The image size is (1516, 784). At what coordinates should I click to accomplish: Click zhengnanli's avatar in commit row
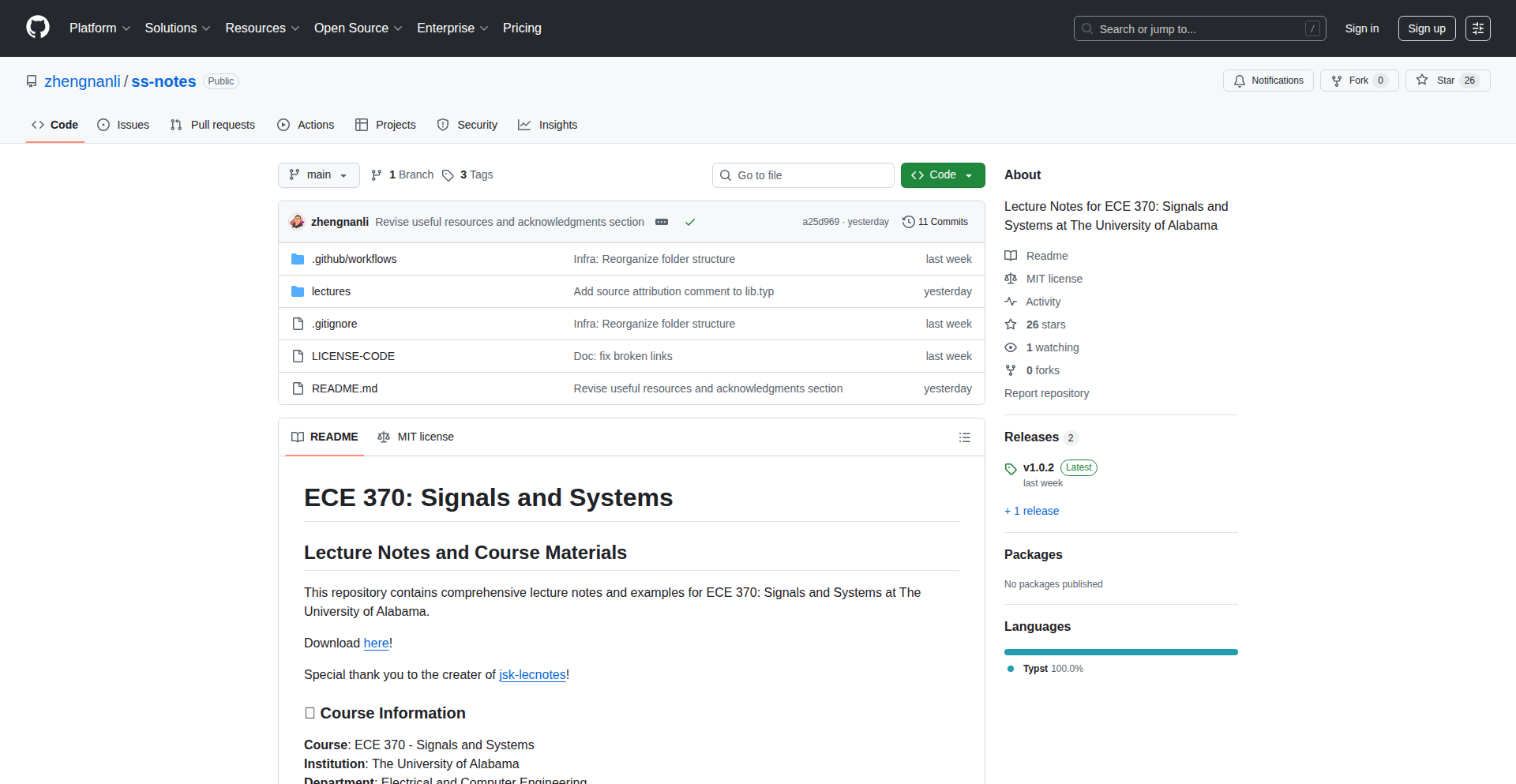coord(298,222)
